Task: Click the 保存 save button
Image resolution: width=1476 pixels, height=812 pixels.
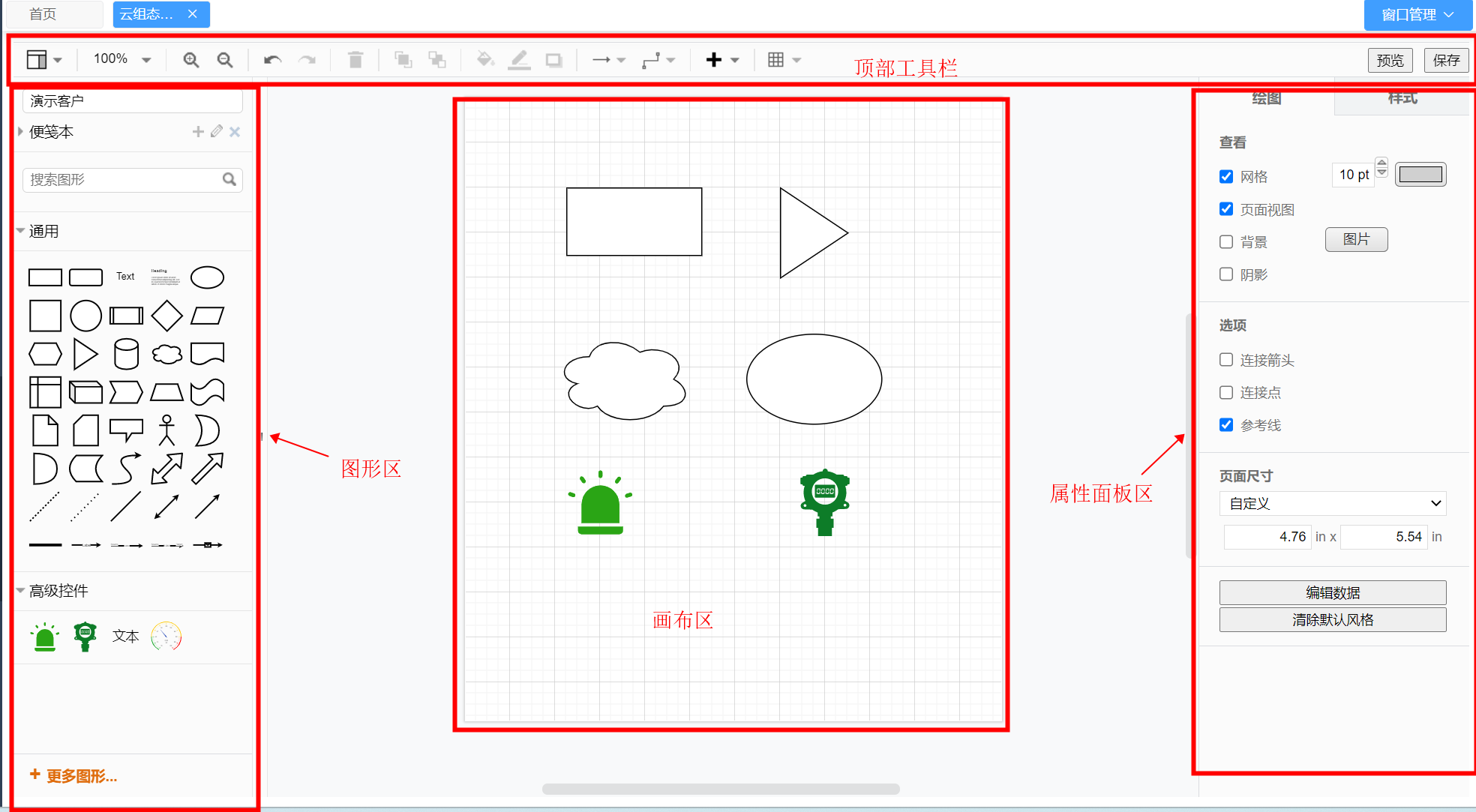Action: tap(1445, 60)
